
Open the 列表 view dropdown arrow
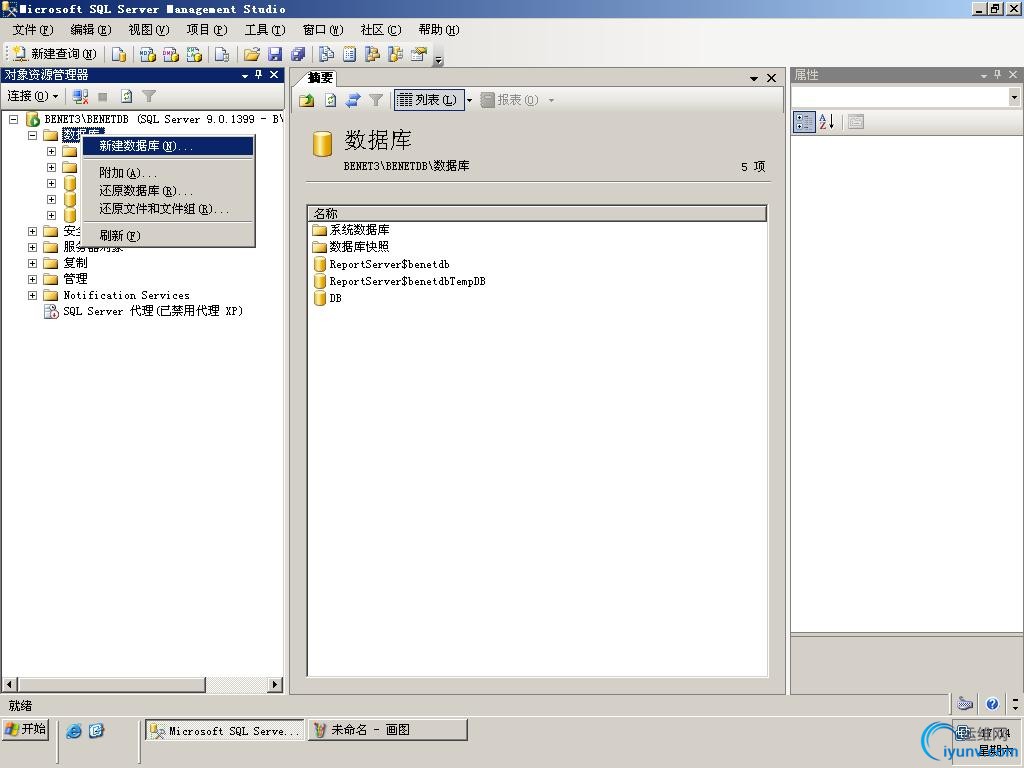click(x=469, y=100)
